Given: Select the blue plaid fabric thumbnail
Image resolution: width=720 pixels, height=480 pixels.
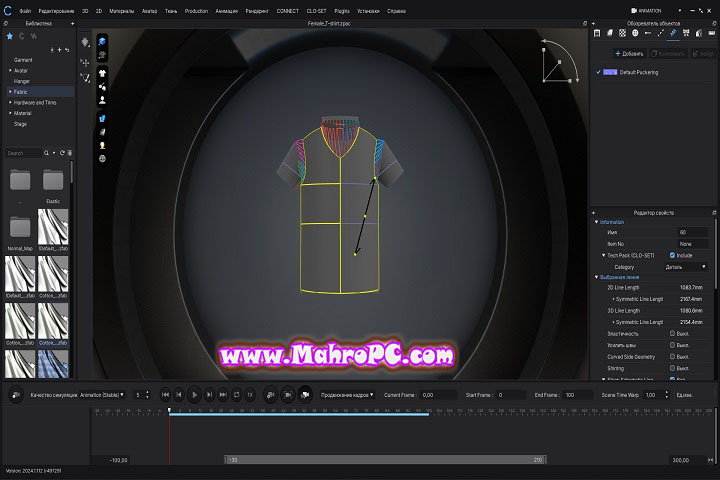Looking at the screenshot, I should point(53,364).
